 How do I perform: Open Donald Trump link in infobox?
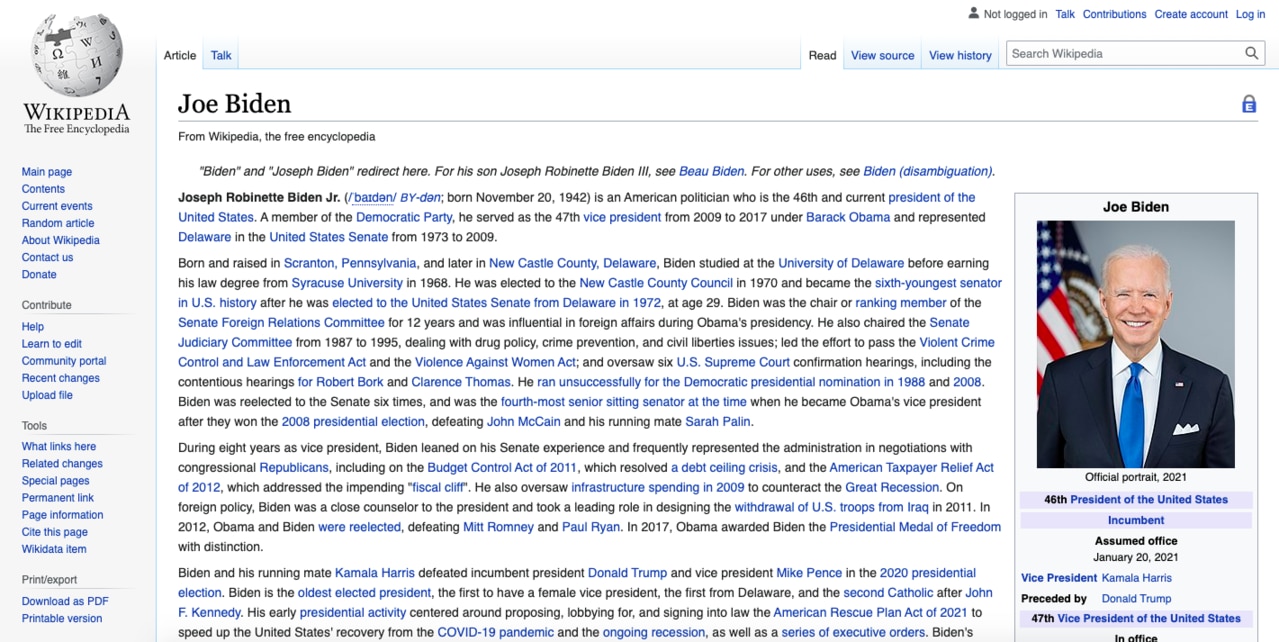pyautogui.click(x=1136, y=598)
